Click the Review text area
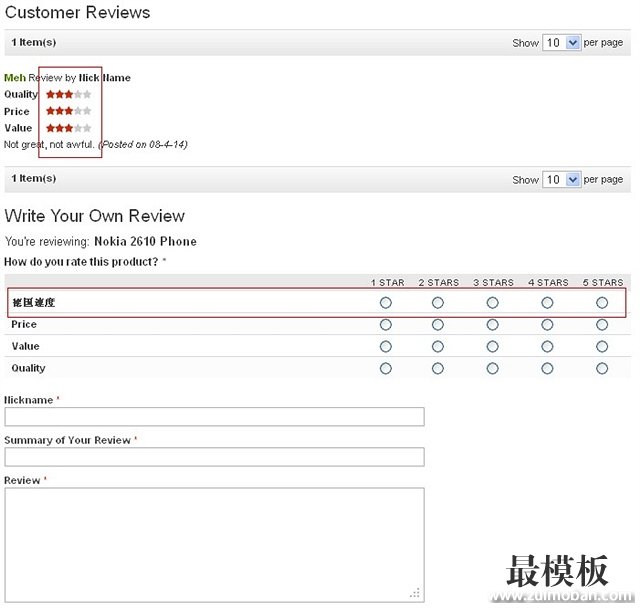640x608 pixels. click(214, 544)
